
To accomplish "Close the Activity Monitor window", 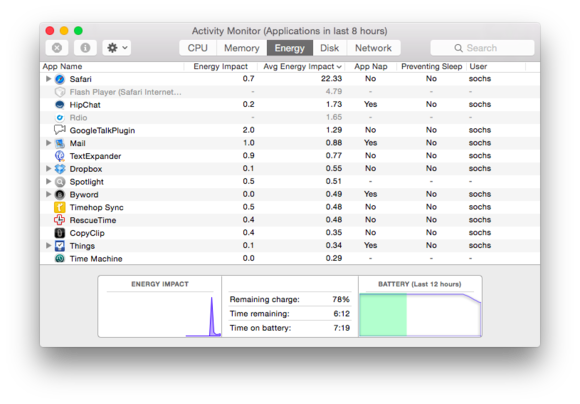I will point(50,31).
